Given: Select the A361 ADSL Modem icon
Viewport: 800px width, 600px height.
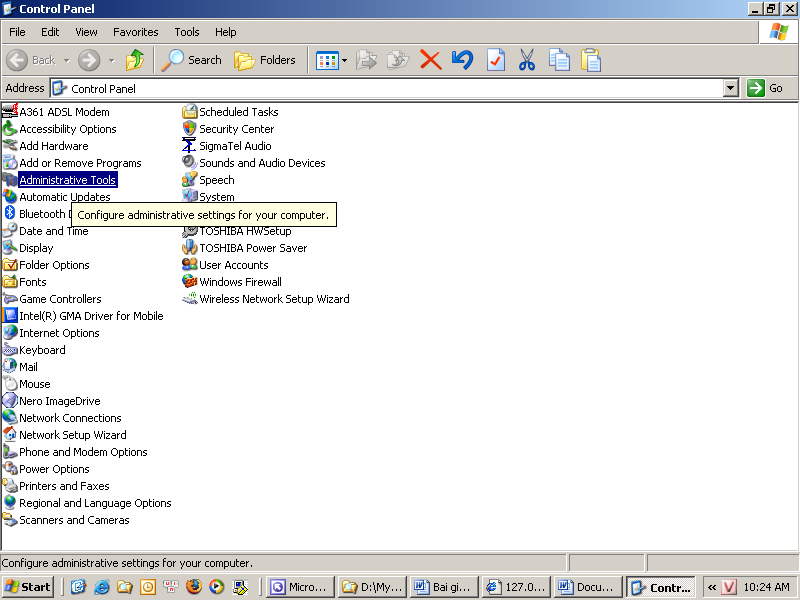Looking at the screenshot, I should (x=10, y=111).
